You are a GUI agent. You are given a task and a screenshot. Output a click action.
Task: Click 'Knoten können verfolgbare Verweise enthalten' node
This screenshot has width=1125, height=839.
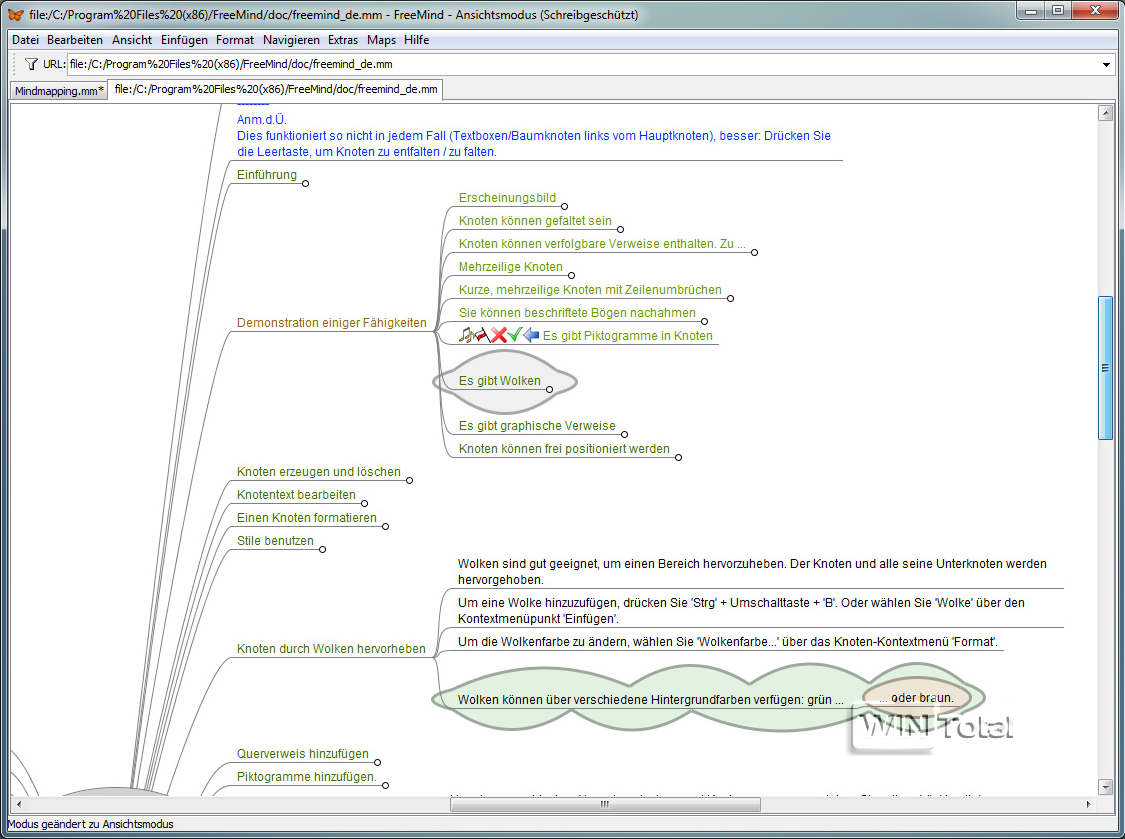coord(602,244)
